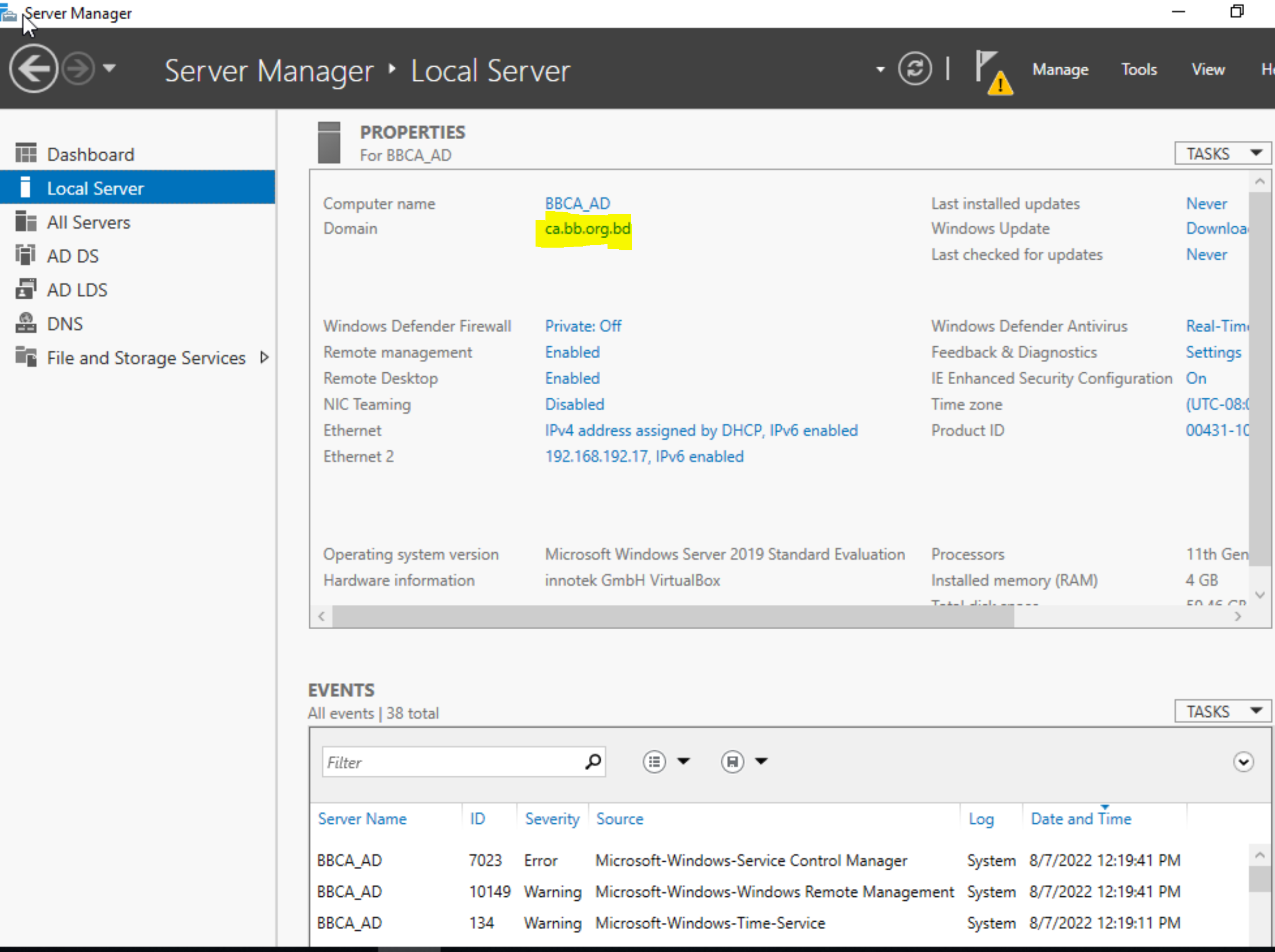Click Feedback & Diagnostics Settings link
1275x952 pixels.
pos(1213,352)
